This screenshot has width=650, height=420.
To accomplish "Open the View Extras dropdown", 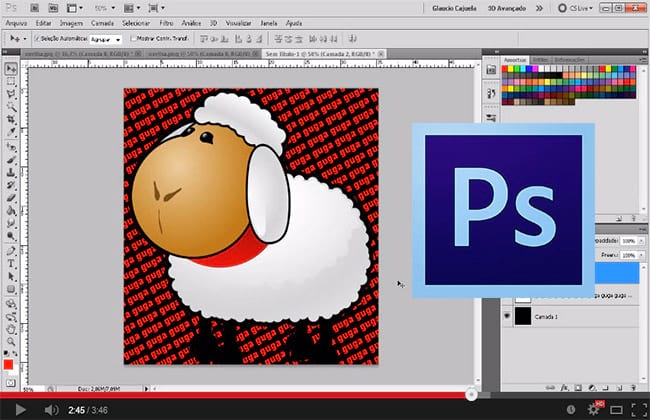I will coord(75,8).
